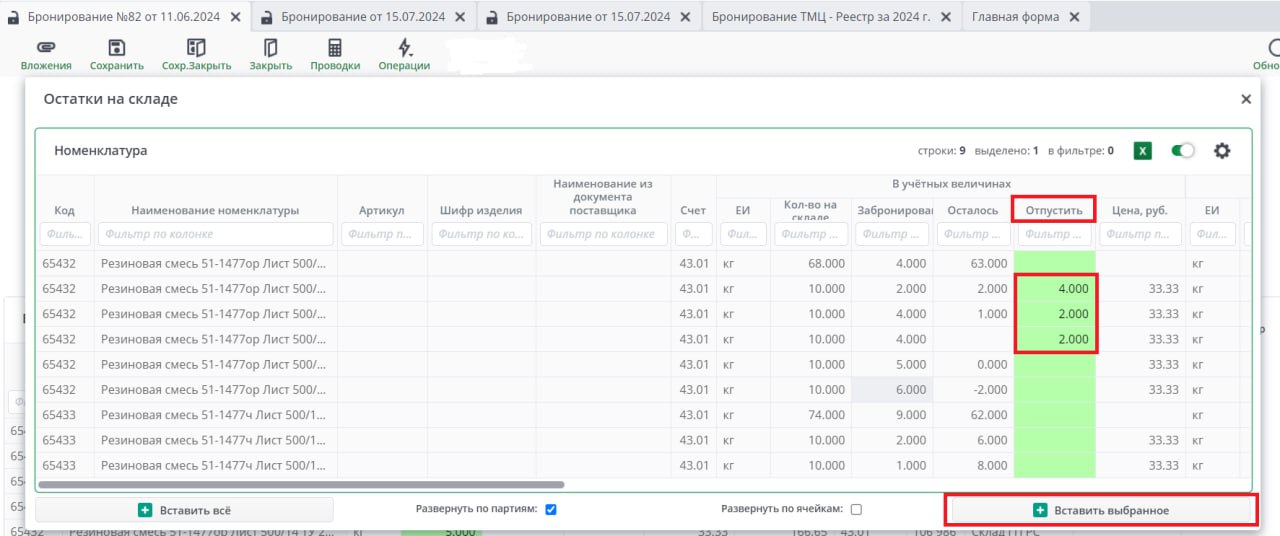Uncheck Развернуть по партиям checkbox
Image resolution: width=1280 pixels, height=536 pixels.
click(x=551, y=509)
